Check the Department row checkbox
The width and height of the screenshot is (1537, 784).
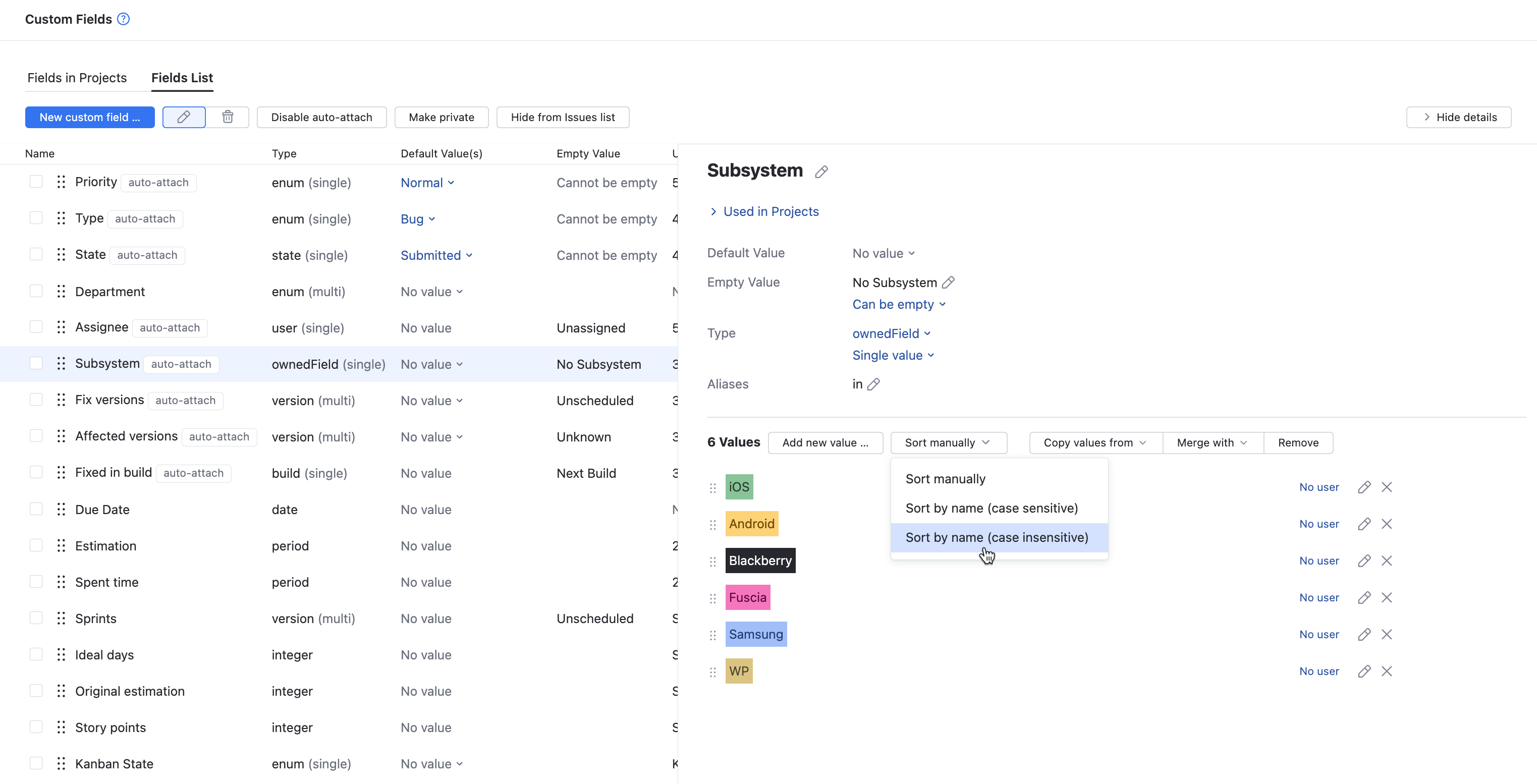point(36,291)
